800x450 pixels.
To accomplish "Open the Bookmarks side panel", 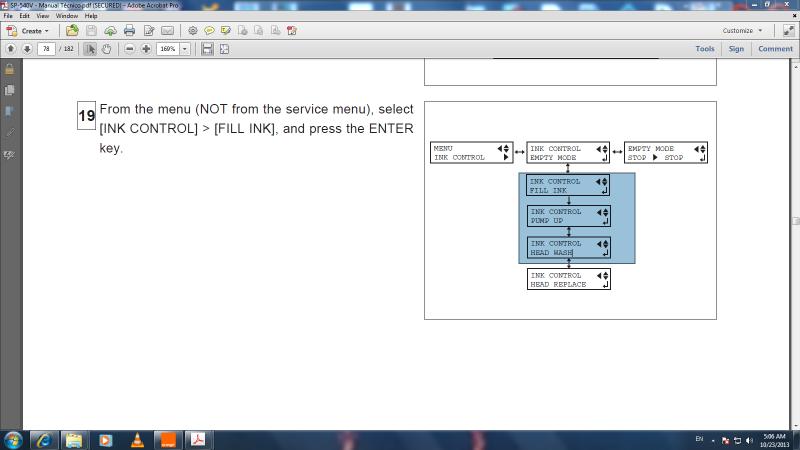I will click(9, 112).
